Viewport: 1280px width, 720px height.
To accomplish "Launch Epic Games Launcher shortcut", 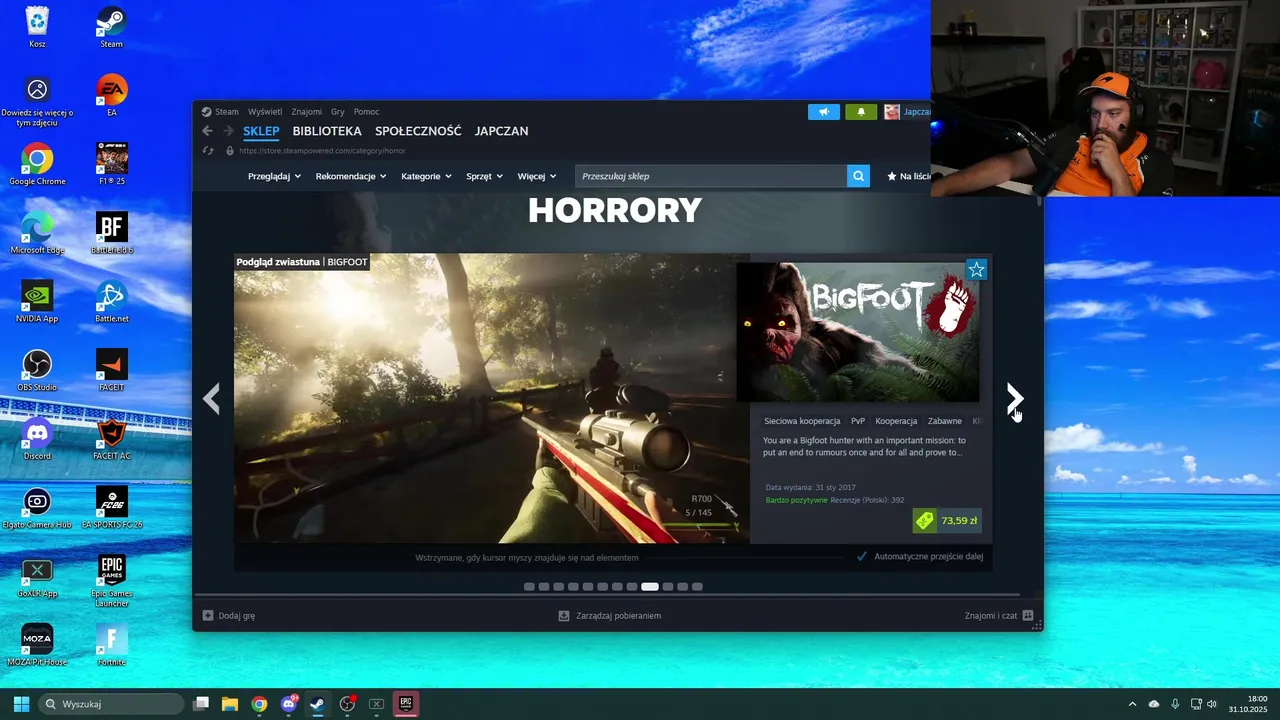I will tap(111, 581).
